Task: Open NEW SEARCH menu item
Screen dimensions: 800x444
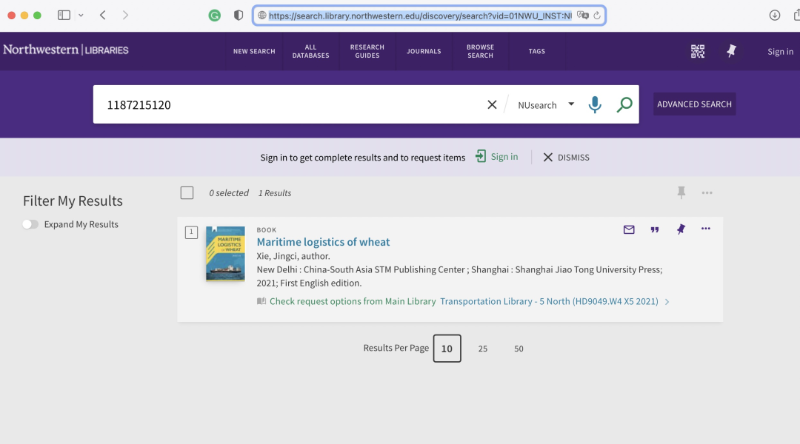Action: (x=254, y=51)
